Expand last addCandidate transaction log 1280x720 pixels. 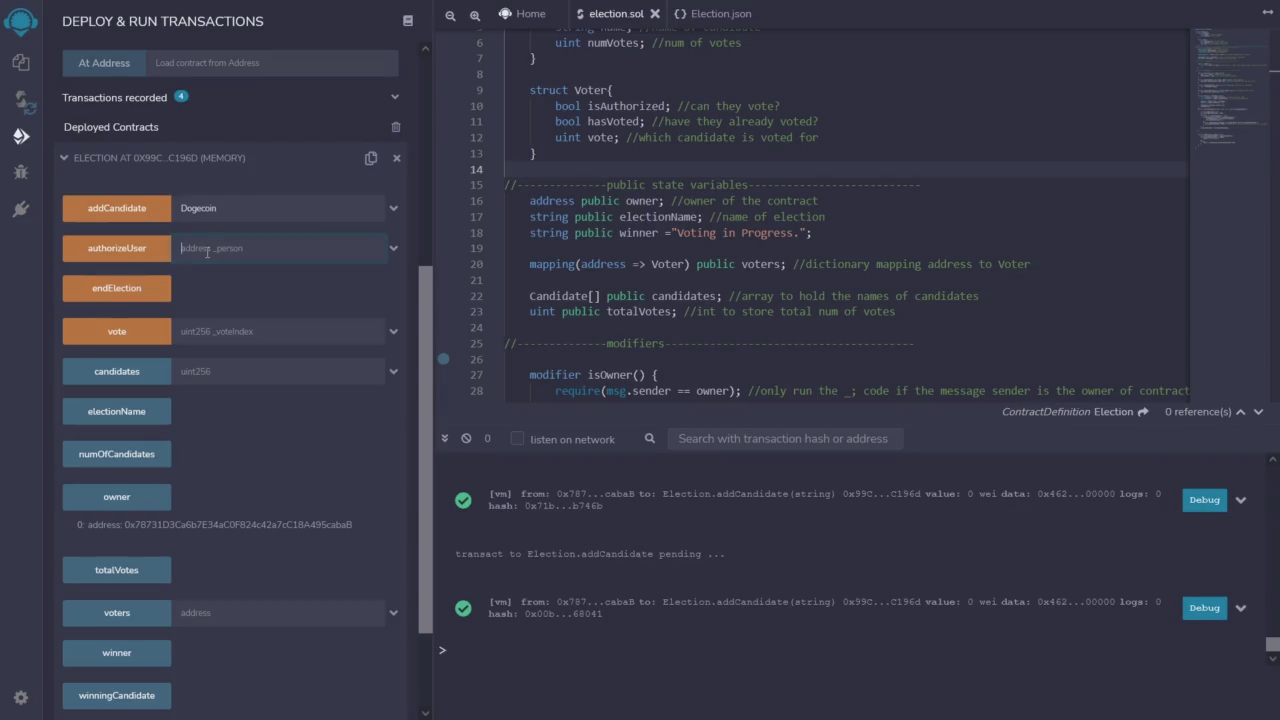coord(1241,608)
